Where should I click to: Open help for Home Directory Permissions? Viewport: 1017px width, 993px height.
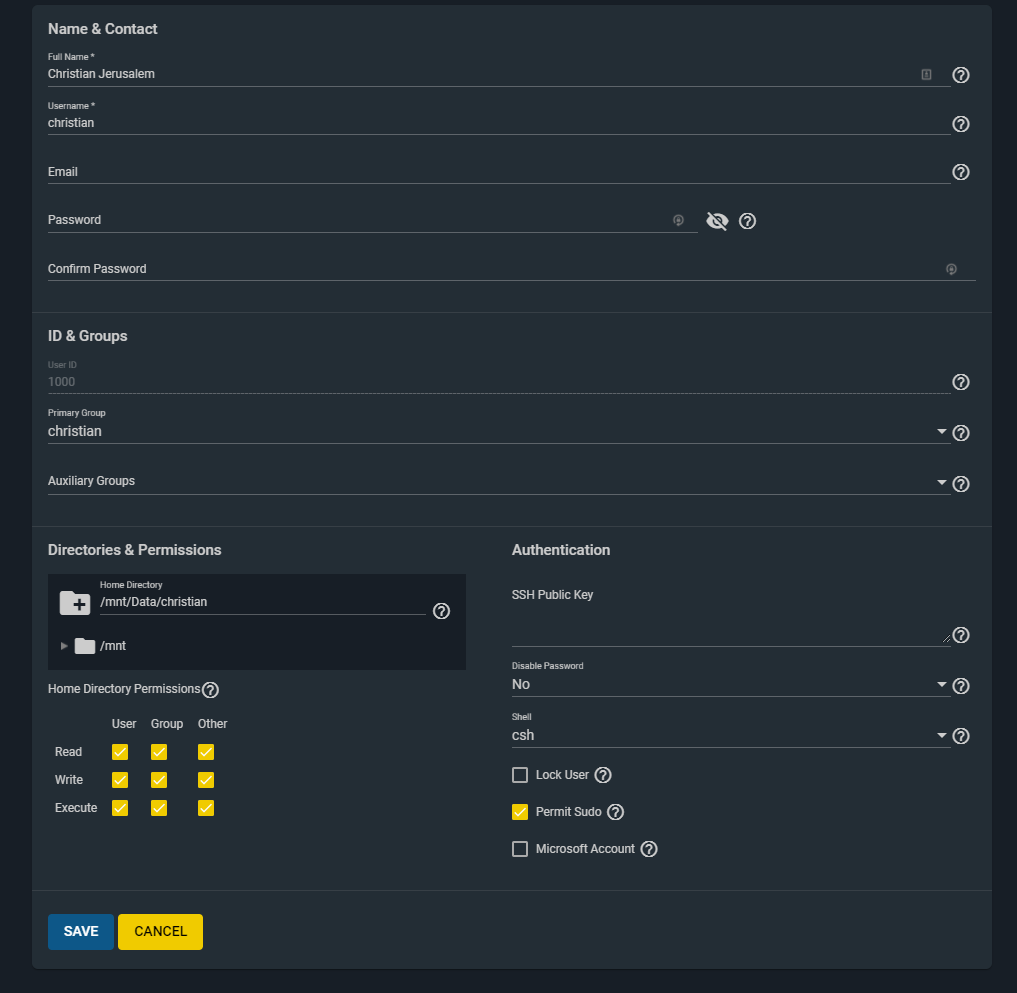click(x=210, y=689)
